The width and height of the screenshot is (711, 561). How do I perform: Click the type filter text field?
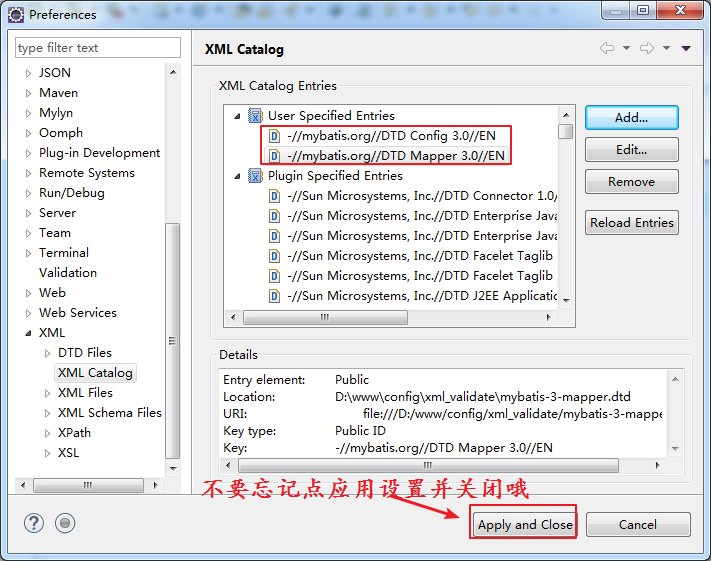(98, 48)
